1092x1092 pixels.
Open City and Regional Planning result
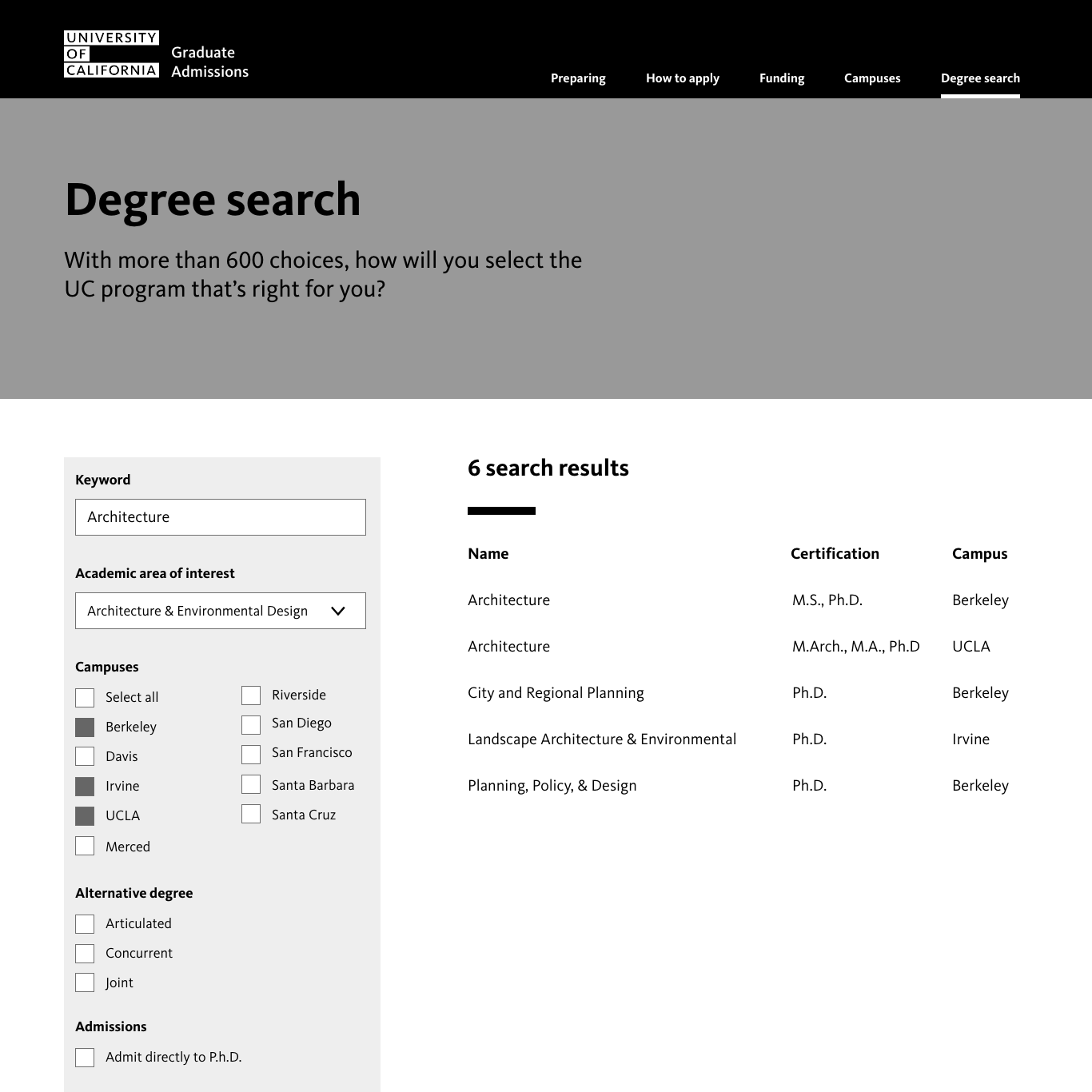coord(556,693)
